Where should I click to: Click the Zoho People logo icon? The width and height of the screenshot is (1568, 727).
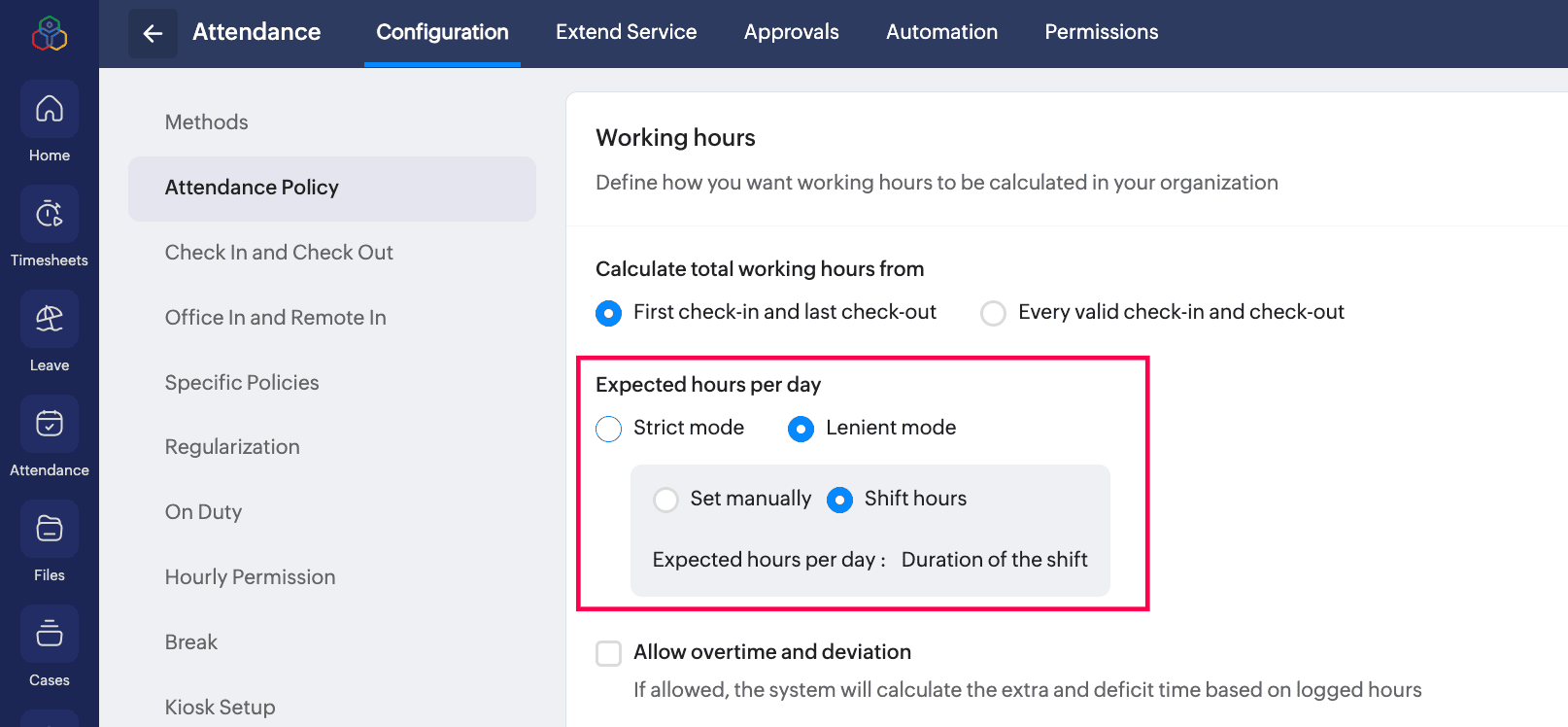pos(50,33)
